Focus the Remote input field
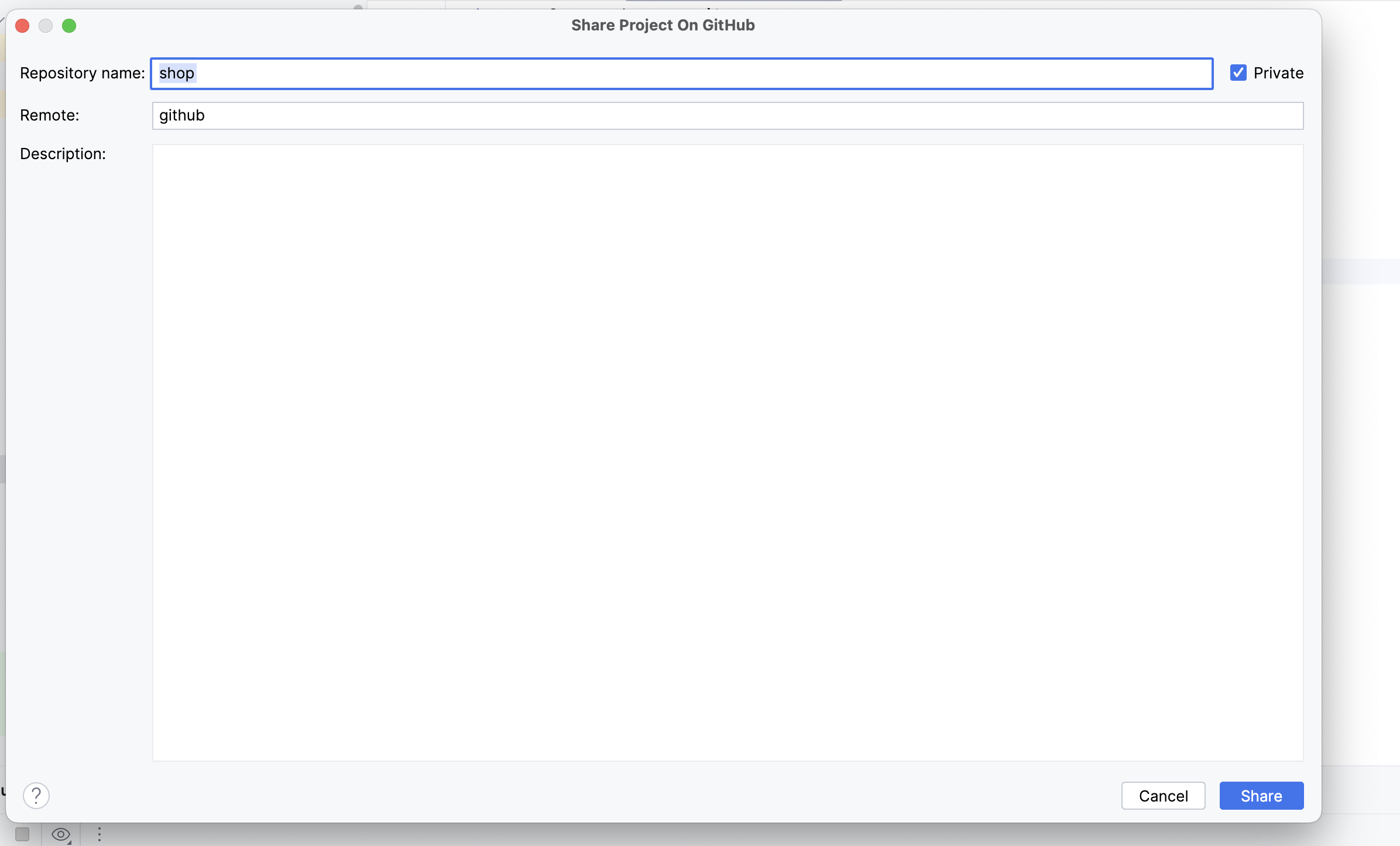The height and width of the screenshot is (846, 1400). point(728,116)
